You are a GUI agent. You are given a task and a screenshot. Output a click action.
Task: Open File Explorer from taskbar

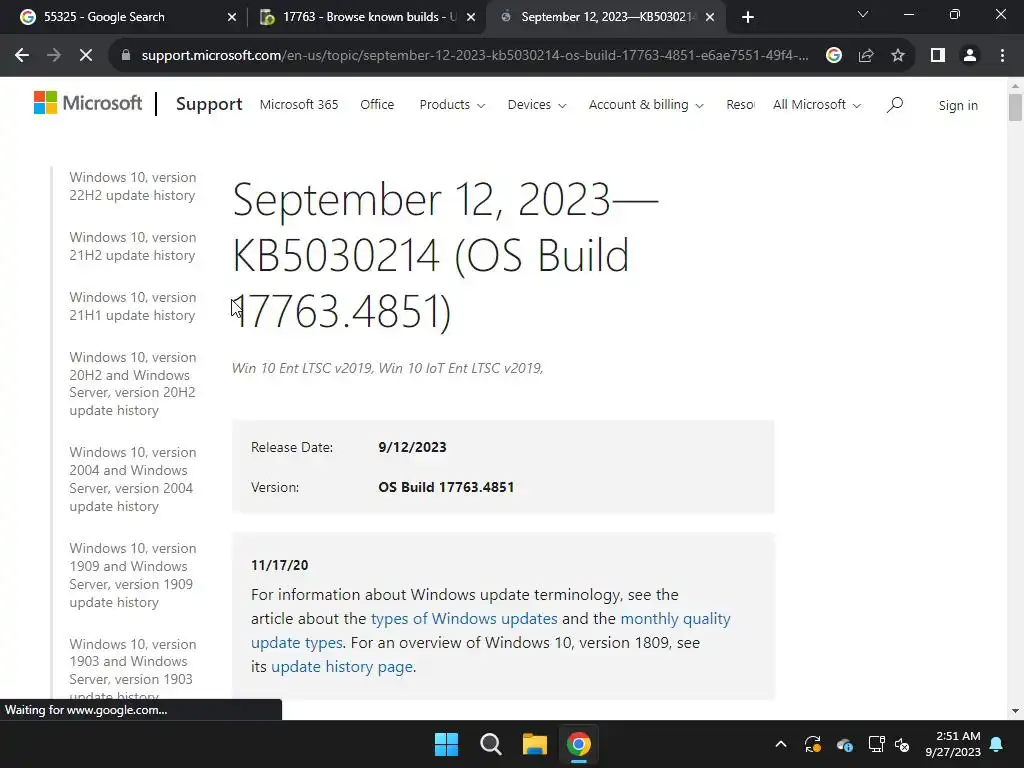point(534,744)
